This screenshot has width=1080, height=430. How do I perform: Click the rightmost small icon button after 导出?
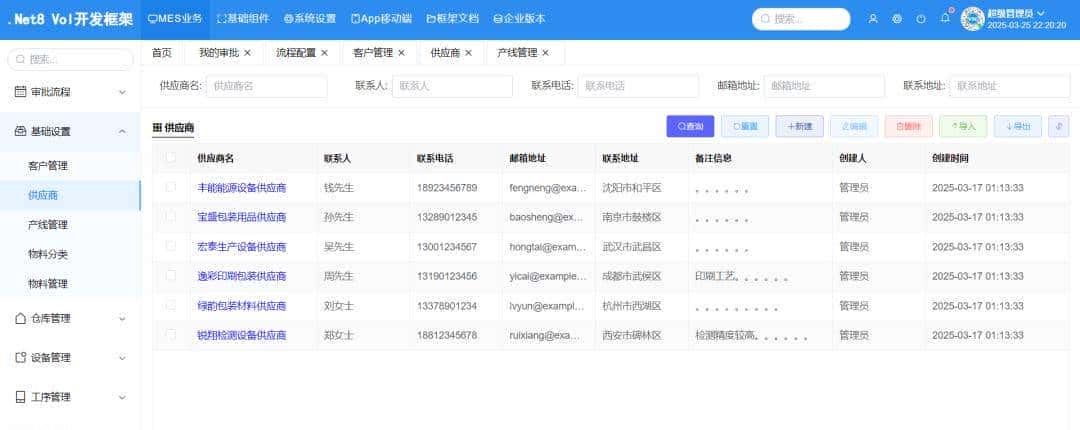click(x=1059, y=126)
